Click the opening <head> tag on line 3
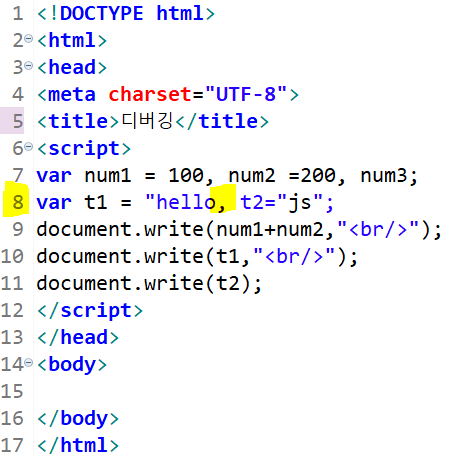 (x=72, y=68)
